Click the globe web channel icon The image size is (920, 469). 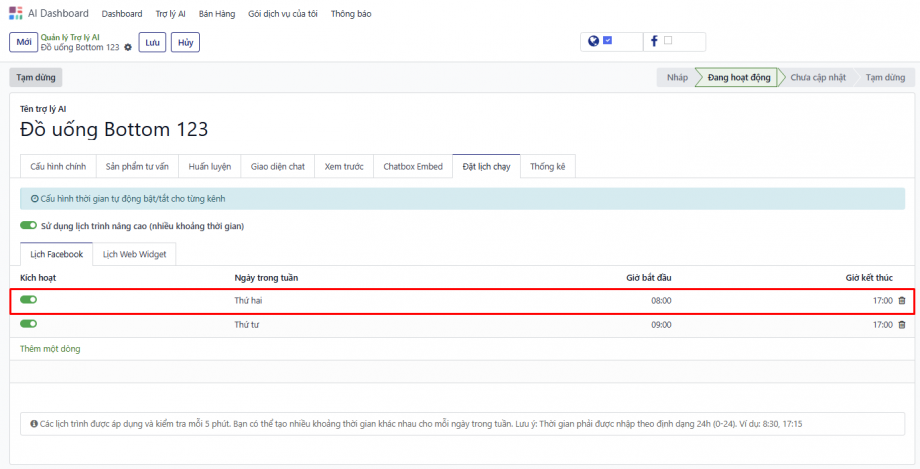[x=593, y=41]
